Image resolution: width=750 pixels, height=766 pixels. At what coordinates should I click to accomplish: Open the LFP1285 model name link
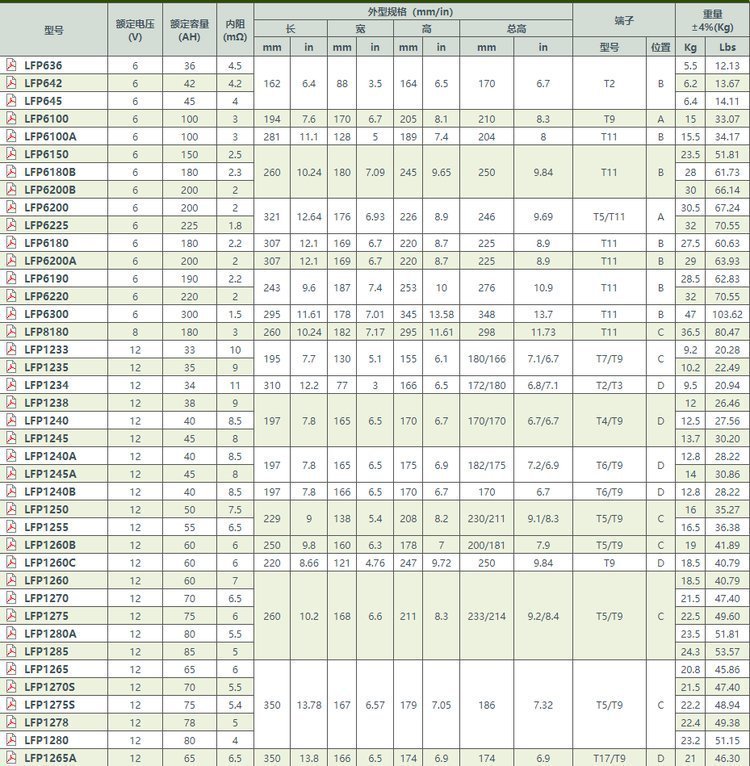coord(46,651)
